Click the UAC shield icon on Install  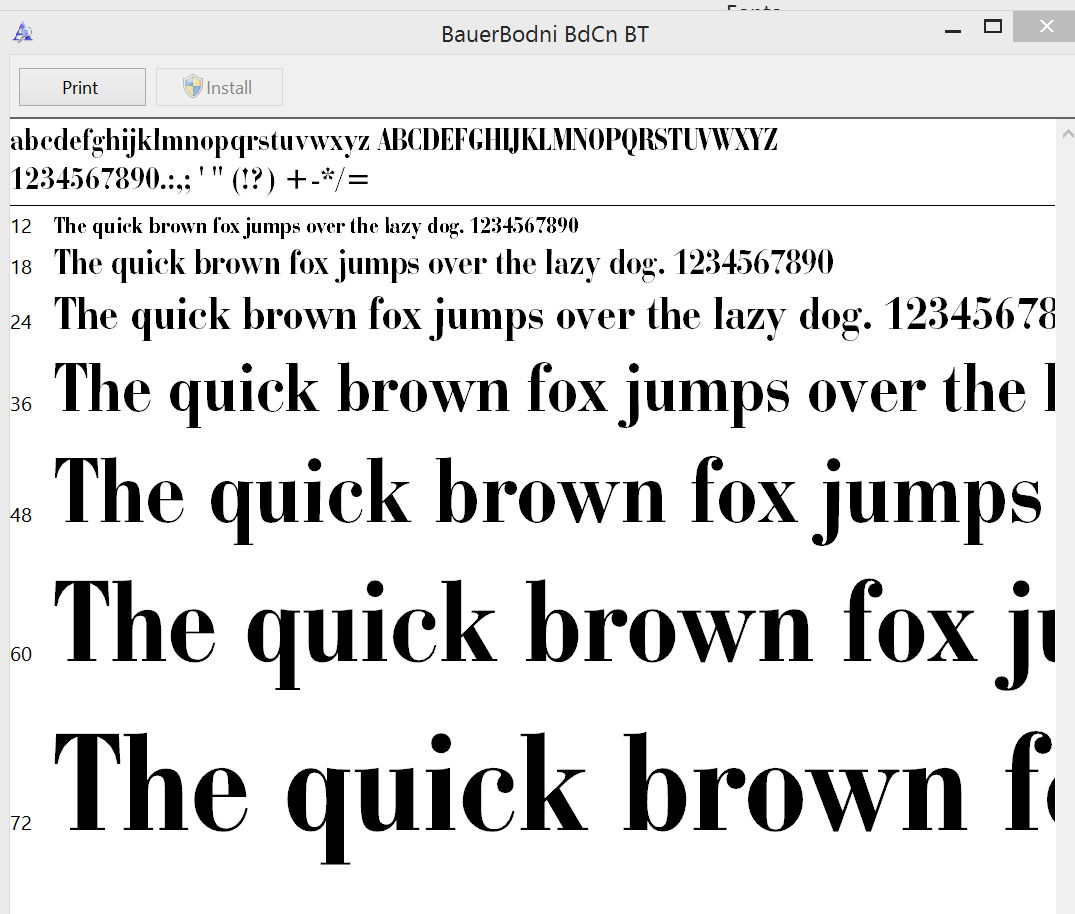[x=192, y=87]
